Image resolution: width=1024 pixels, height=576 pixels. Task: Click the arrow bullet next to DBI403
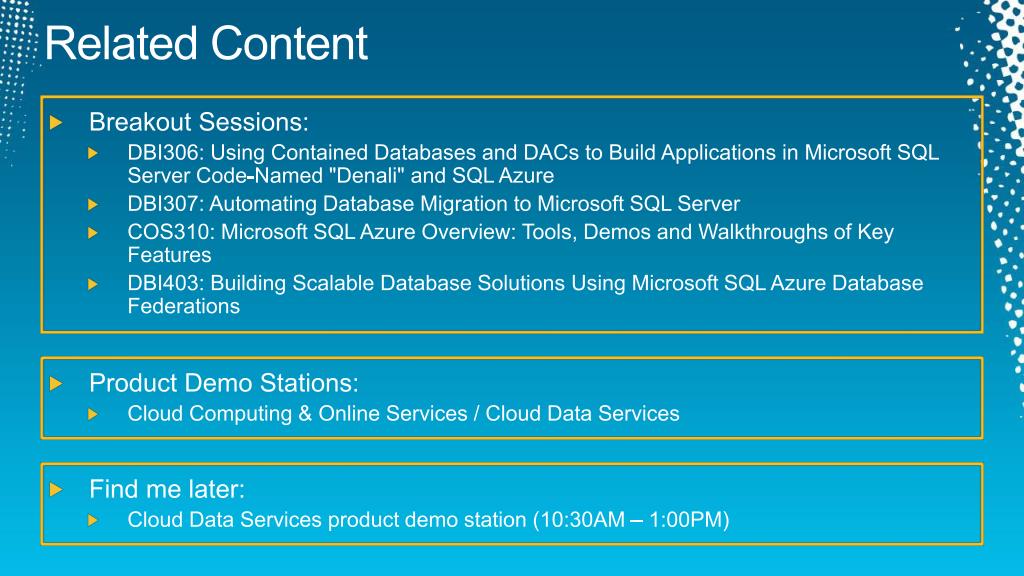[93, 284]
